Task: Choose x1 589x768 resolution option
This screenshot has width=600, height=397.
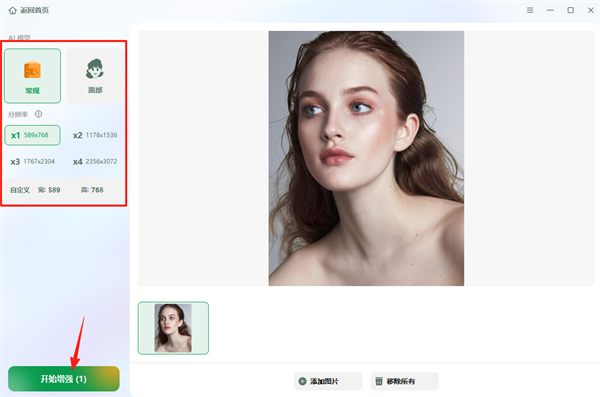Action: 33,135
